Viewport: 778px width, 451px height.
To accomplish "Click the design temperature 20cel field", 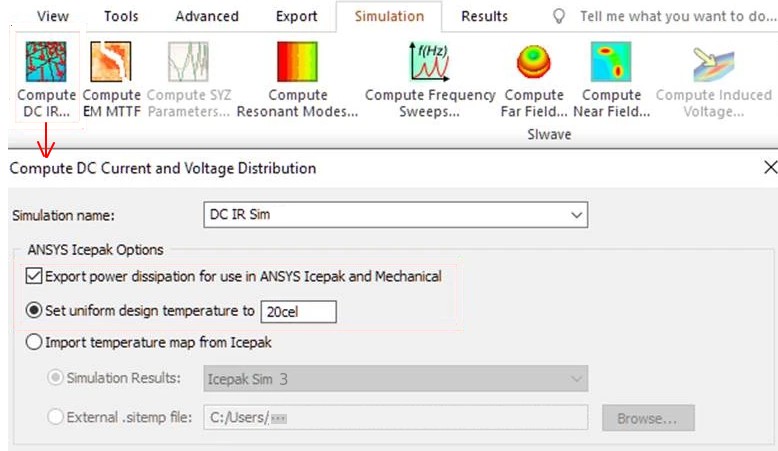I will 298,312.
